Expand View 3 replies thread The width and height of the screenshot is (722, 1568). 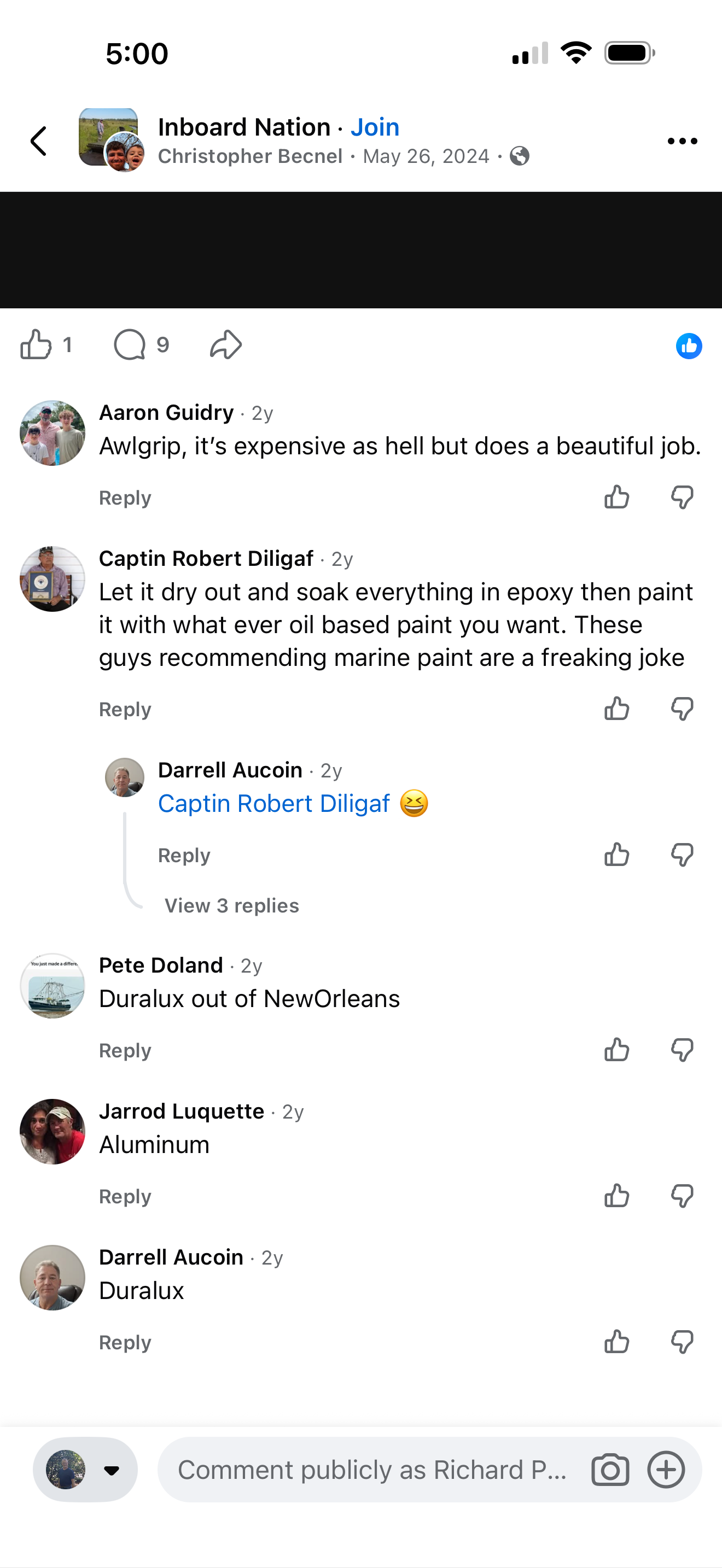[232, 906]
